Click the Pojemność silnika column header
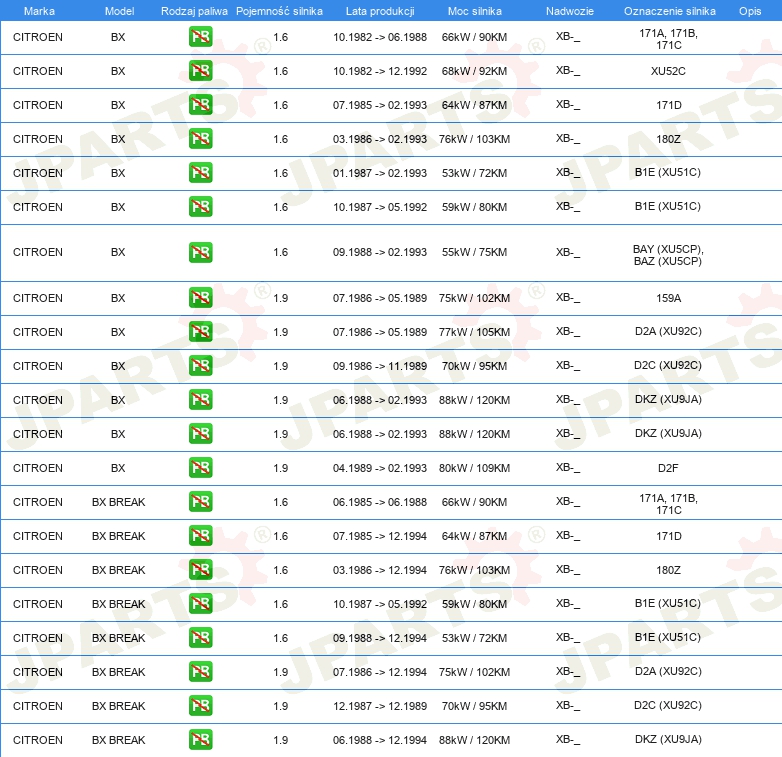Image resolution: width=782 pixels, height=757 pixels. [279, 11]
